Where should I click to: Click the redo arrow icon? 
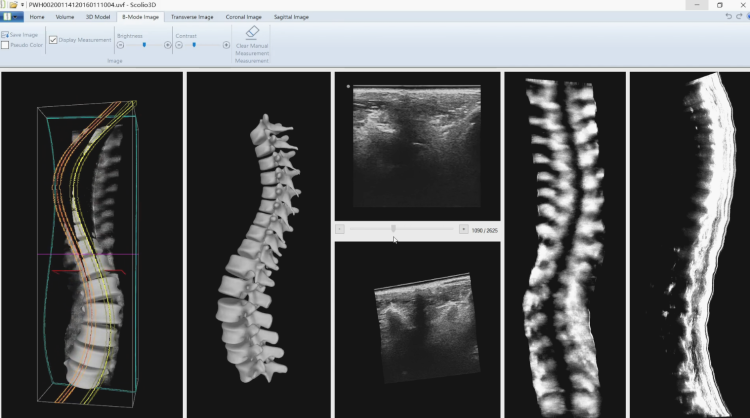740,17
